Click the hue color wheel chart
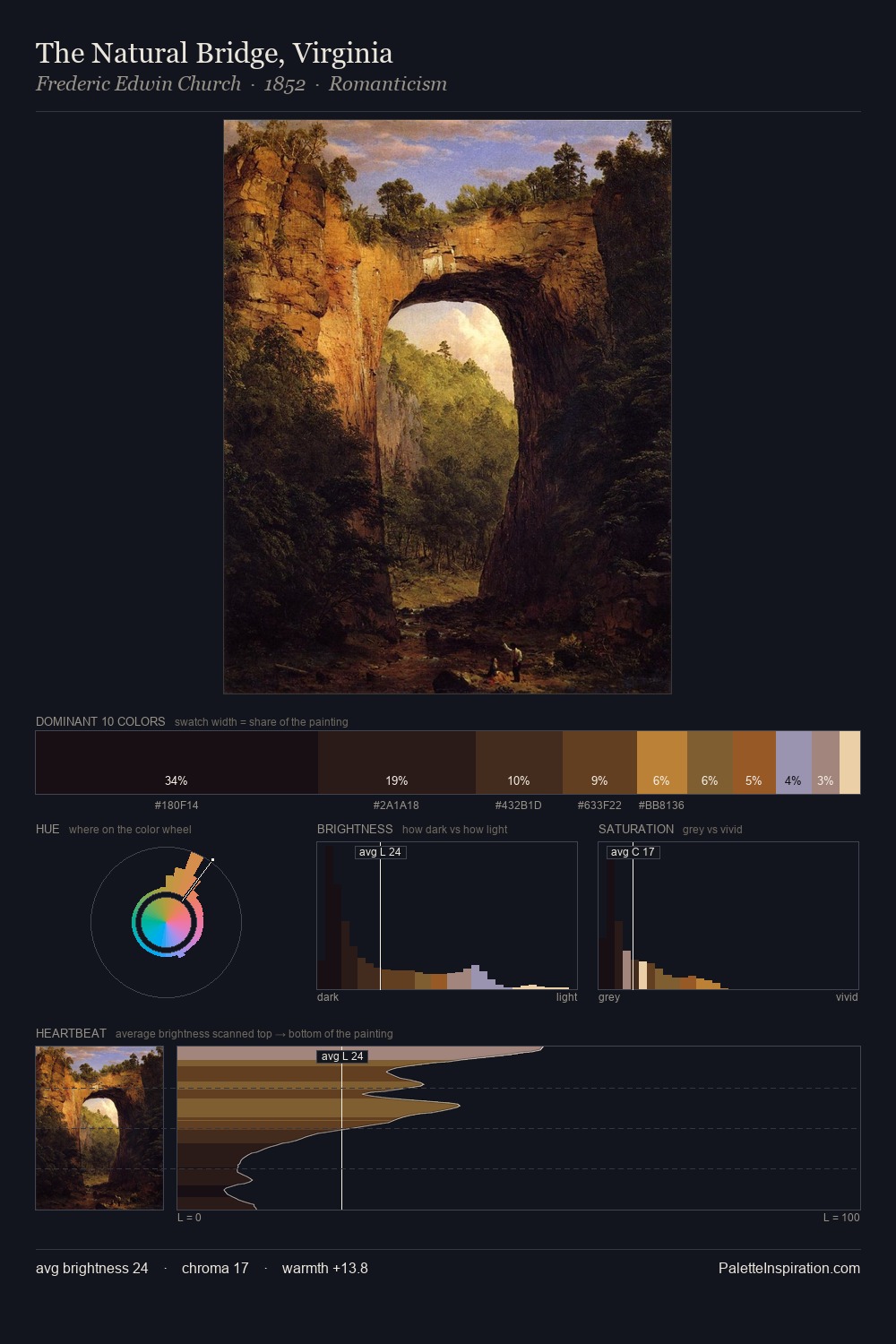This screenshot has height=1344, width=896. pyautogui.click(x=166, y=922)
